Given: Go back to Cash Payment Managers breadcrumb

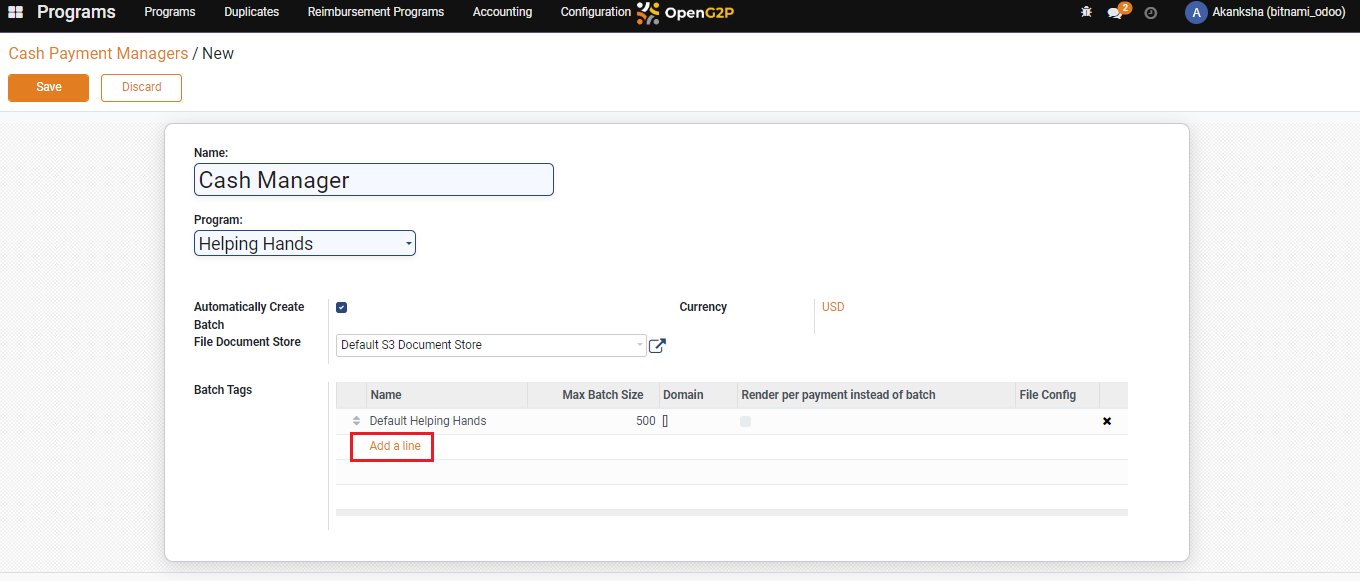Looking at the screenshot, I should pos(98,53).
